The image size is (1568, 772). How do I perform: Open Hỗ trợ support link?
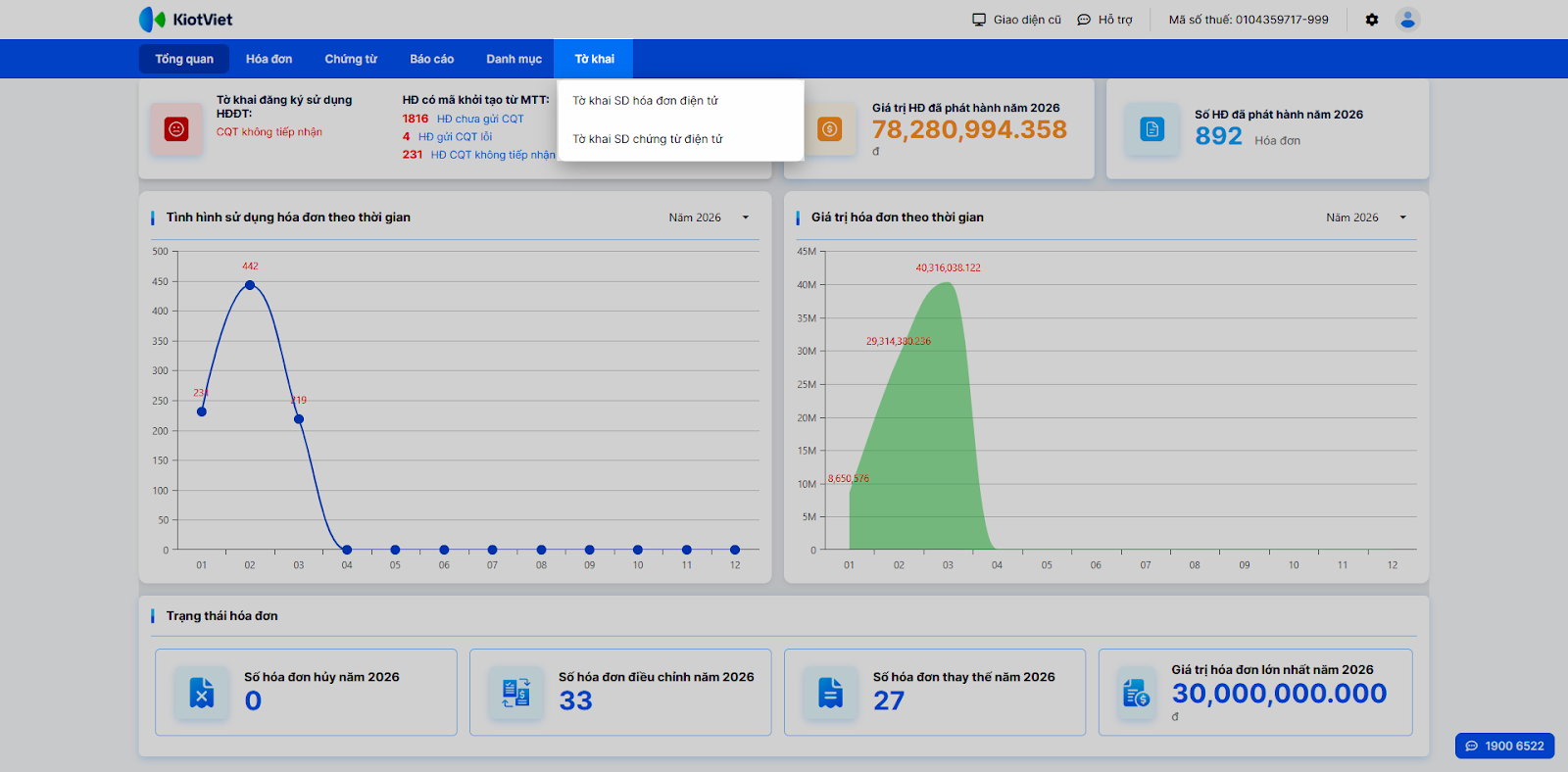pyautogui.click(x=1104, y=20)
